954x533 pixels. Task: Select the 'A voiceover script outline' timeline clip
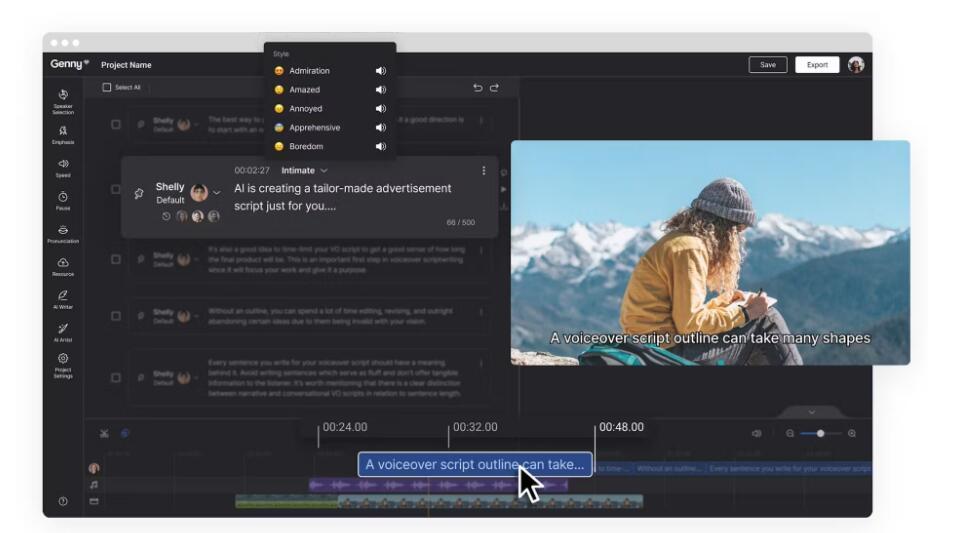[475, 465]
